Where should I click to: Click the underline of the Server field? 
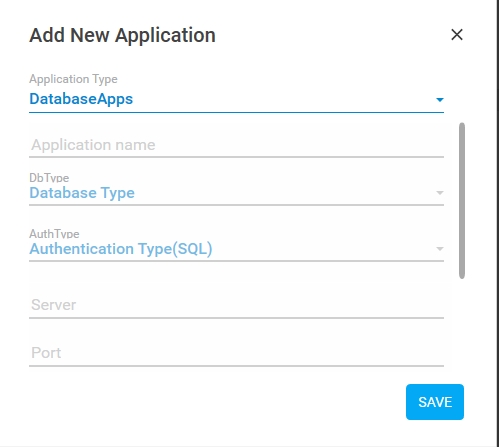click(x=236, y=318)
